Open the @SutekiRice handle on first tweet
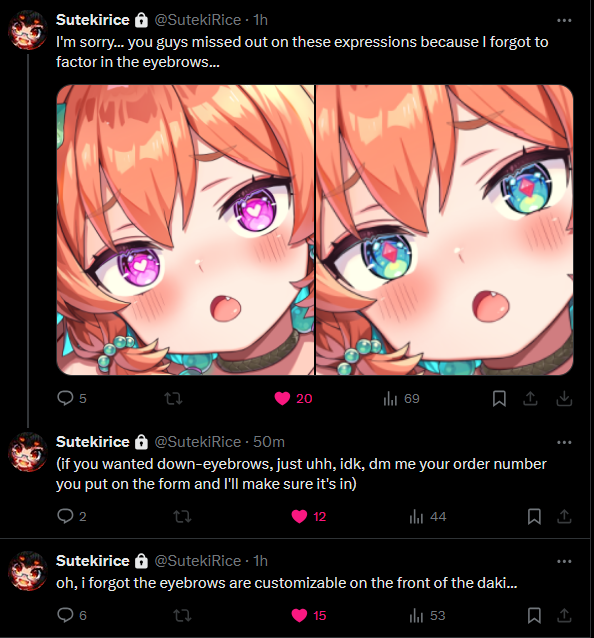The height and width of the screenshot is (638, 594). pos(198,20)
